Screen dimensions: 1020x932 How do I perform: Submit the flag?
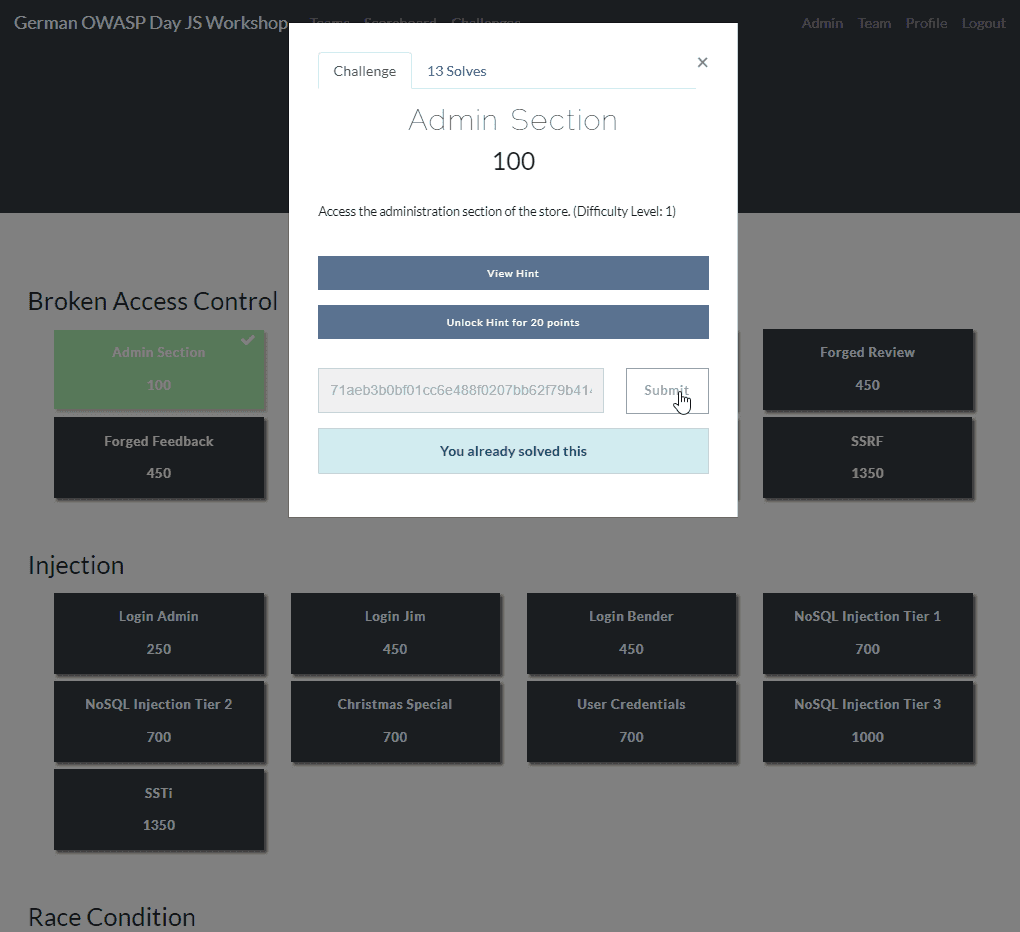(667, 390)
